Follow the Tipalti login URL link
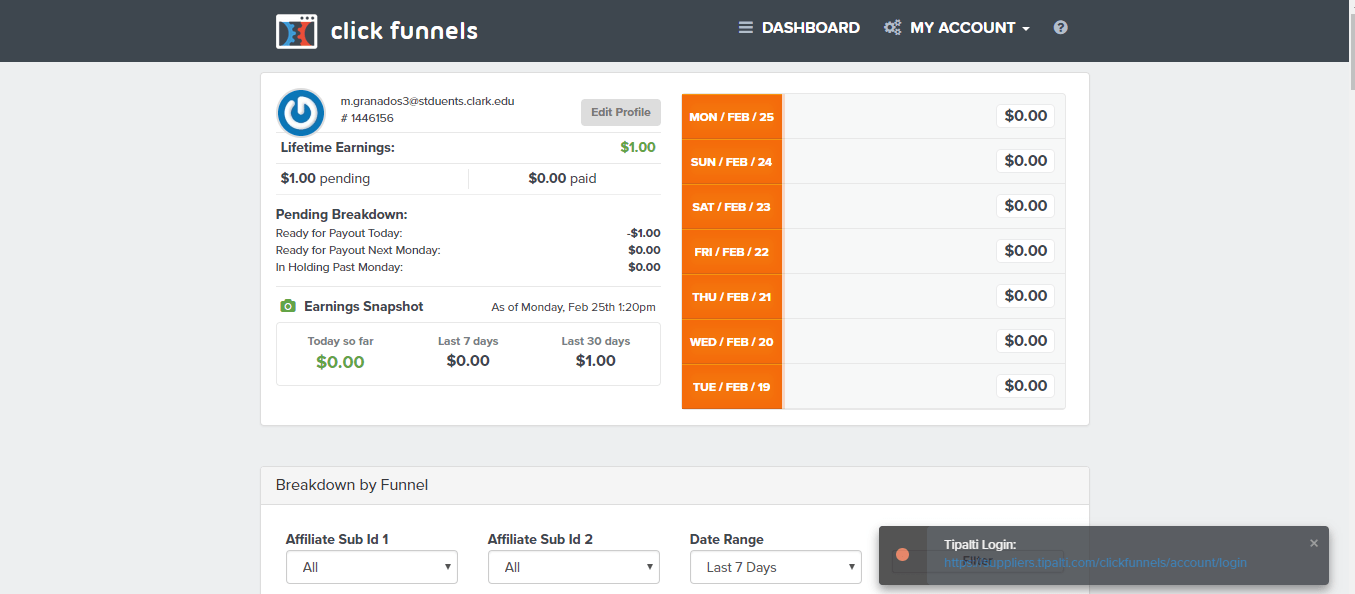Screen dimensions: 1355x594 1095,562
